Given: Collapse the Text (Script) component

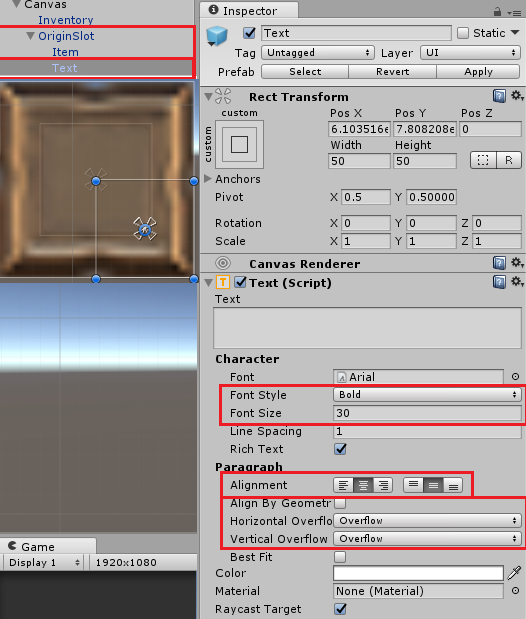Looking at the screenshot, I should coord(209,283).
